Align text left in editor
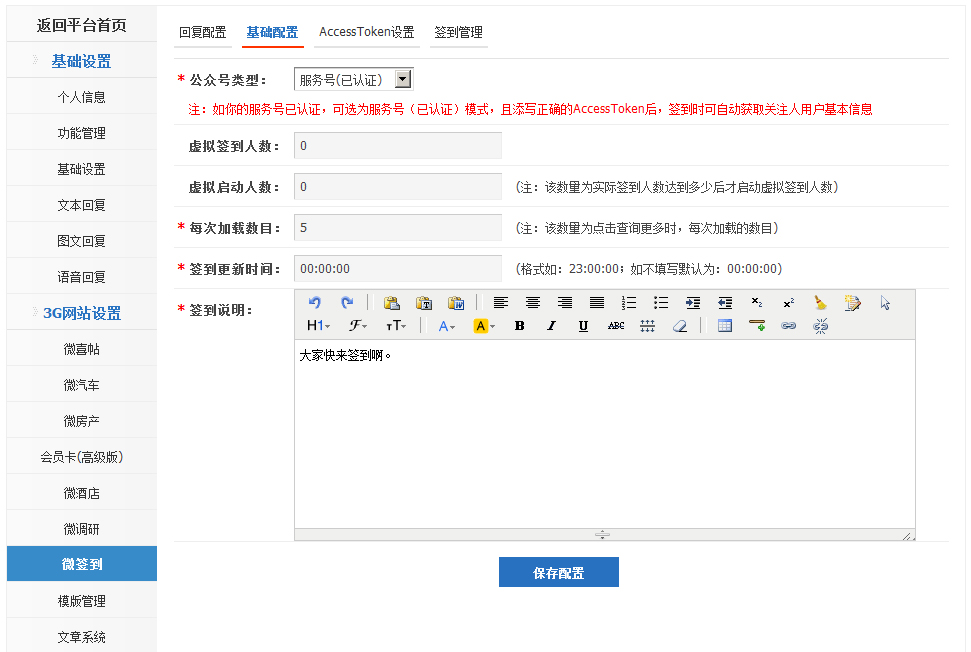This screenshot has height=652, width=971. point(500,302)
